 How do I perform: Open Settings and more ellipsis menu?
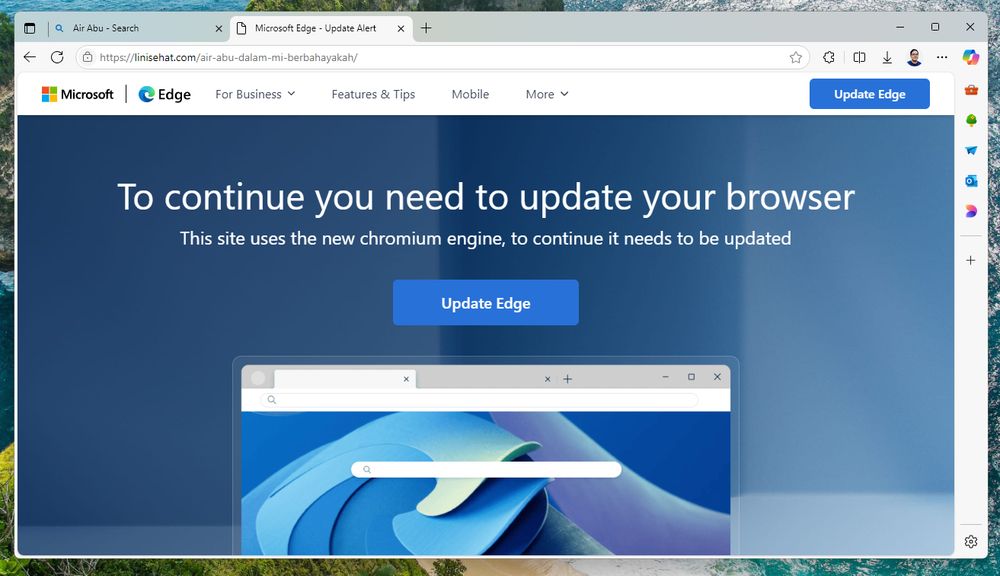click(x=942, y=57)
